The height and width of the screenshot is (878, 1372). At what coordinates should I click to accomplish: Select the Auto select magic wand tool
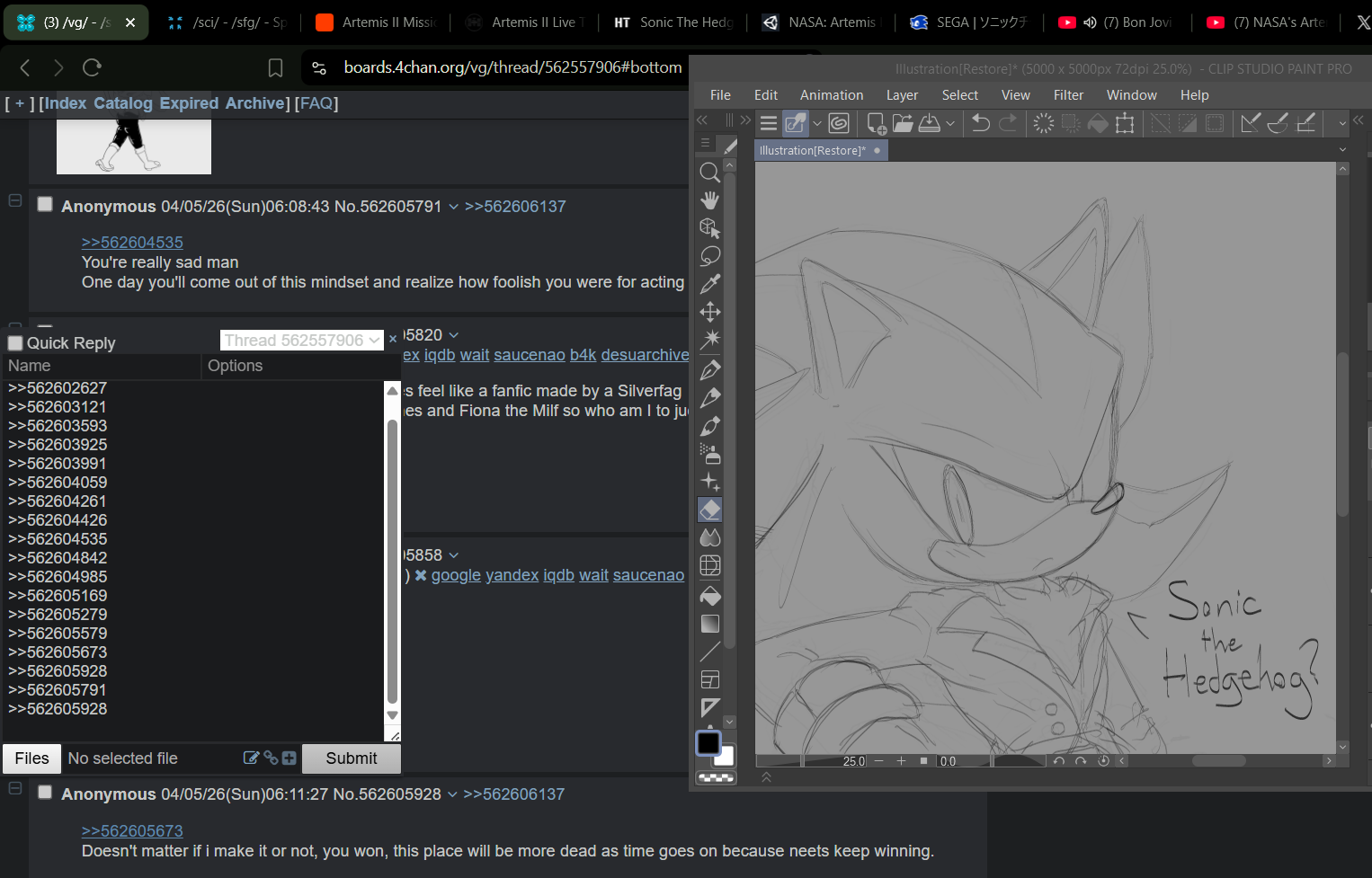click(x=710, y=340)
